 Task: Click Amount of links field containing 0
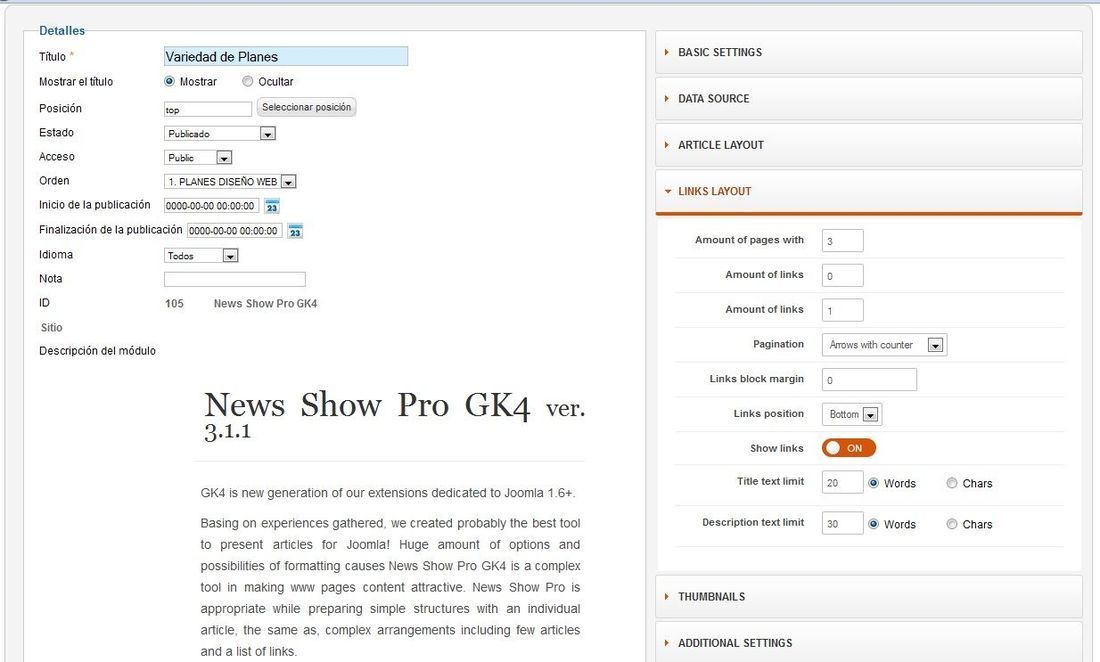(843, 276)
